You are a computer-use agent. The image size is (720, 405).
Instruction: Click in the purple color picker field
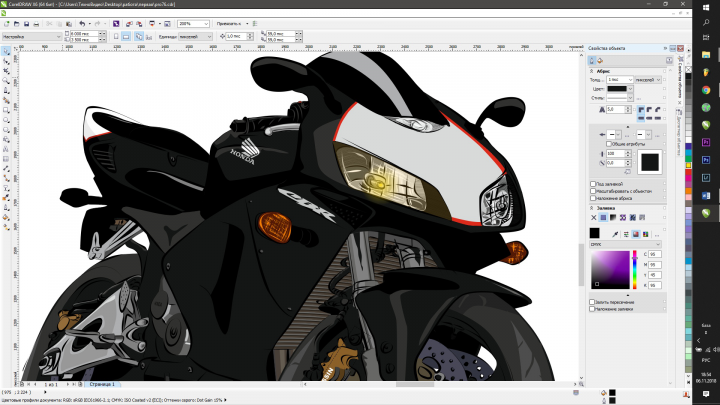coord(610,270)
